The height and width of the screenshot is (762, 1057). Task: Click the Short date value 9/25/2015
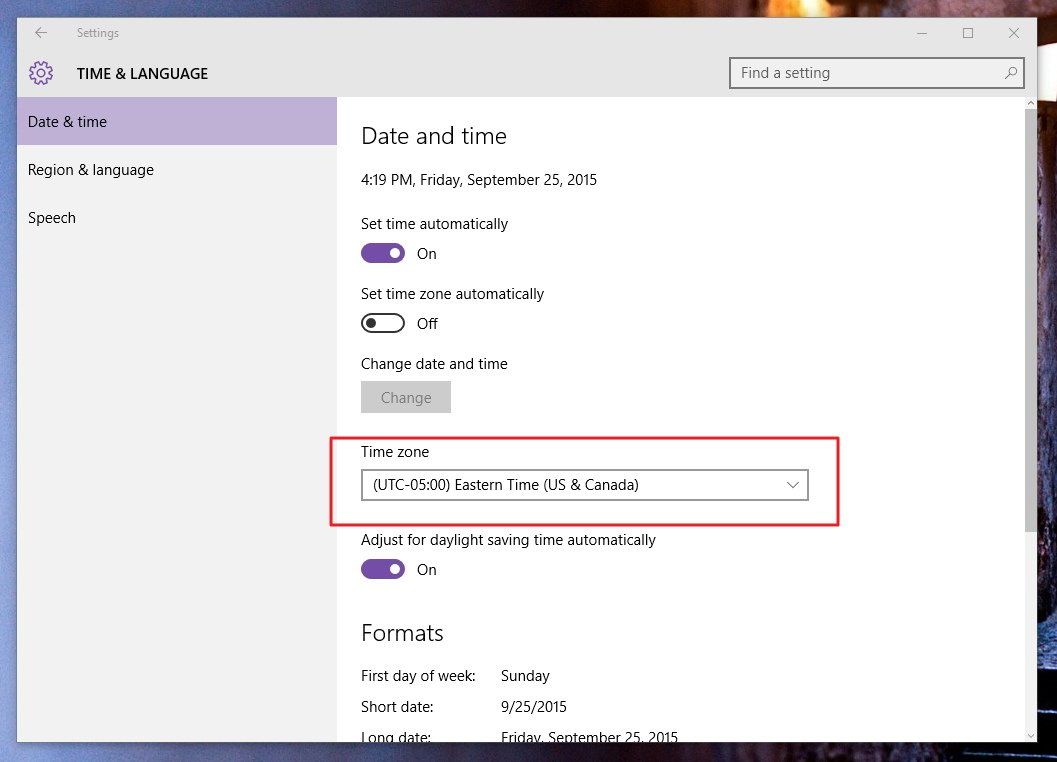(x=534, y=706)
